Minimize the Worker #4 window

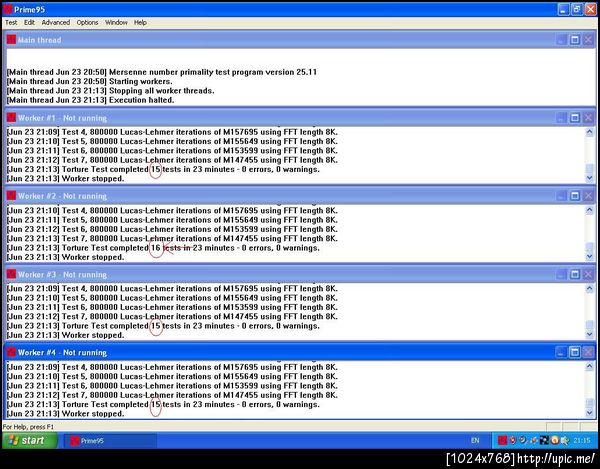pyautogui.click(x=561, y=352)
